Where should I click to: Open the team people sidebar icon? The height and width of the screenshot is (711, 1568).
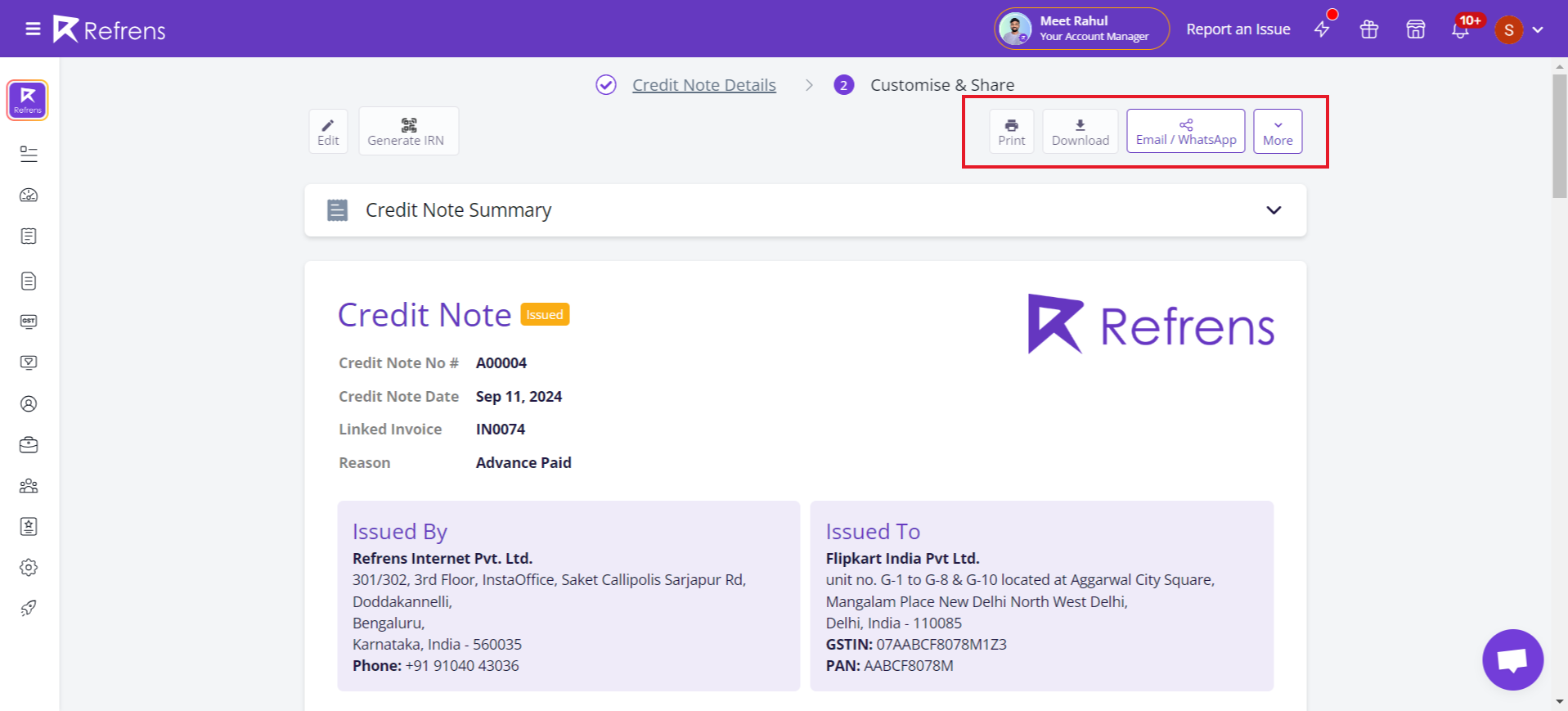pos(29,486)
